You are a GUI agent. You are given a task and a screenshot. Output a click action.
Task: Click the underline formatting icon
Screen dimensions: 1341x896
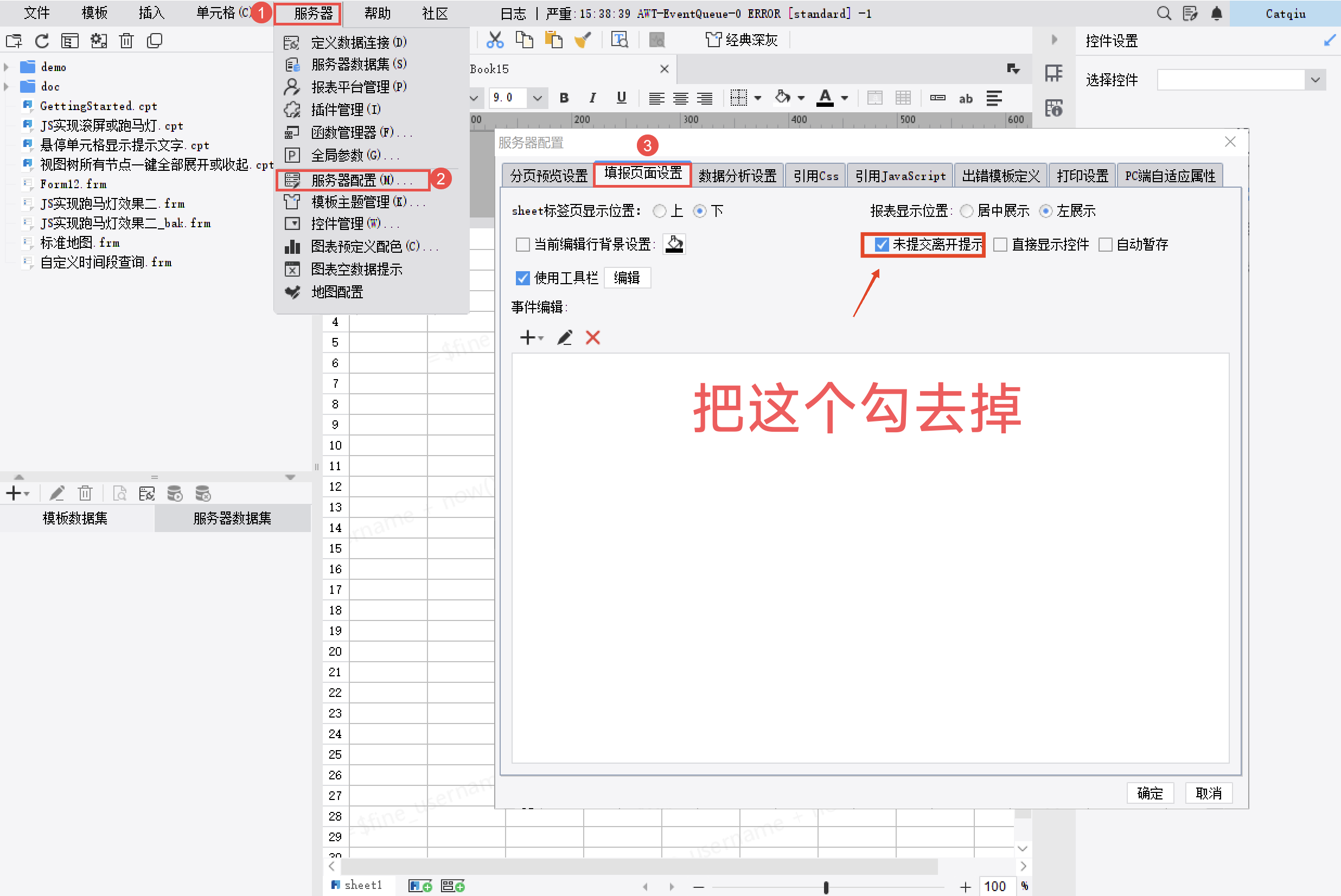(x=621, y=98)
